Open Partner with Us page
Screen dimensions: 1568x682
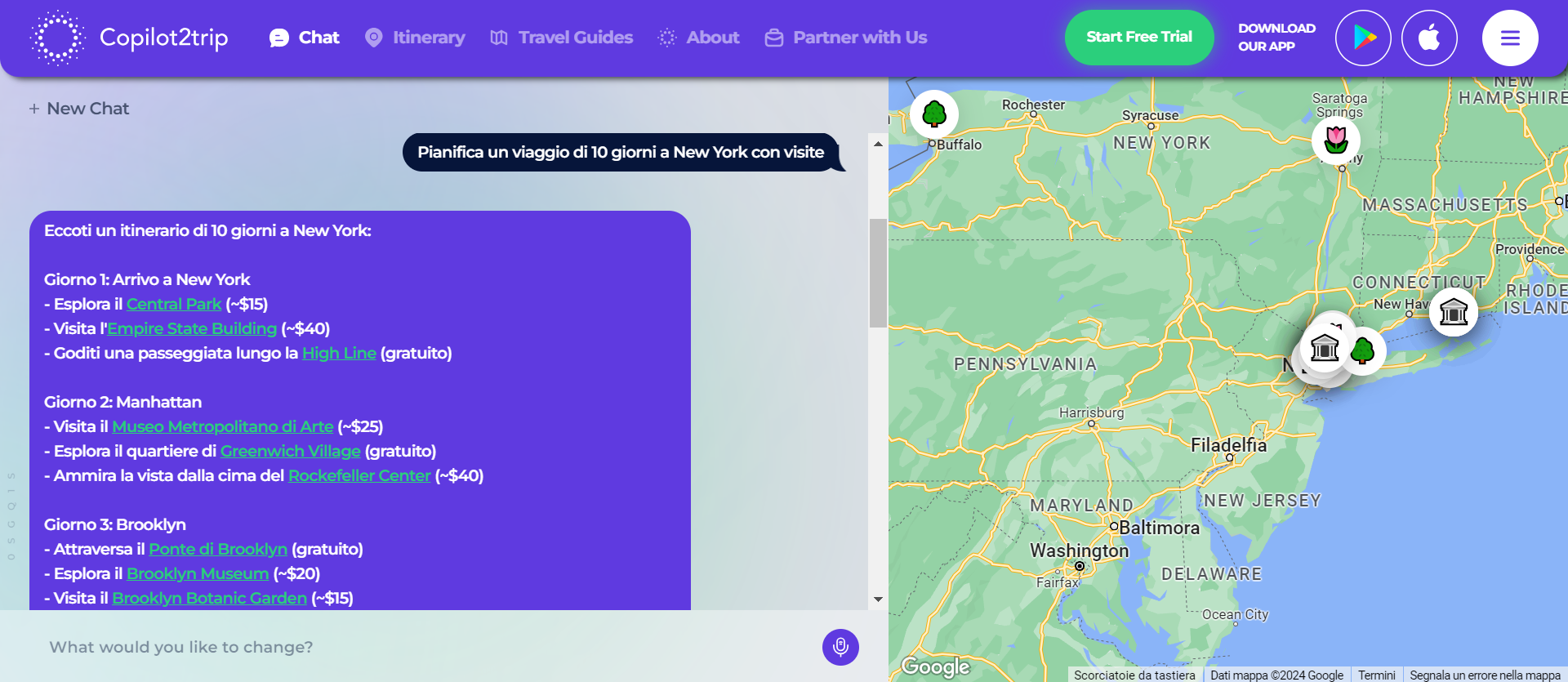click(x=846, y=38)
